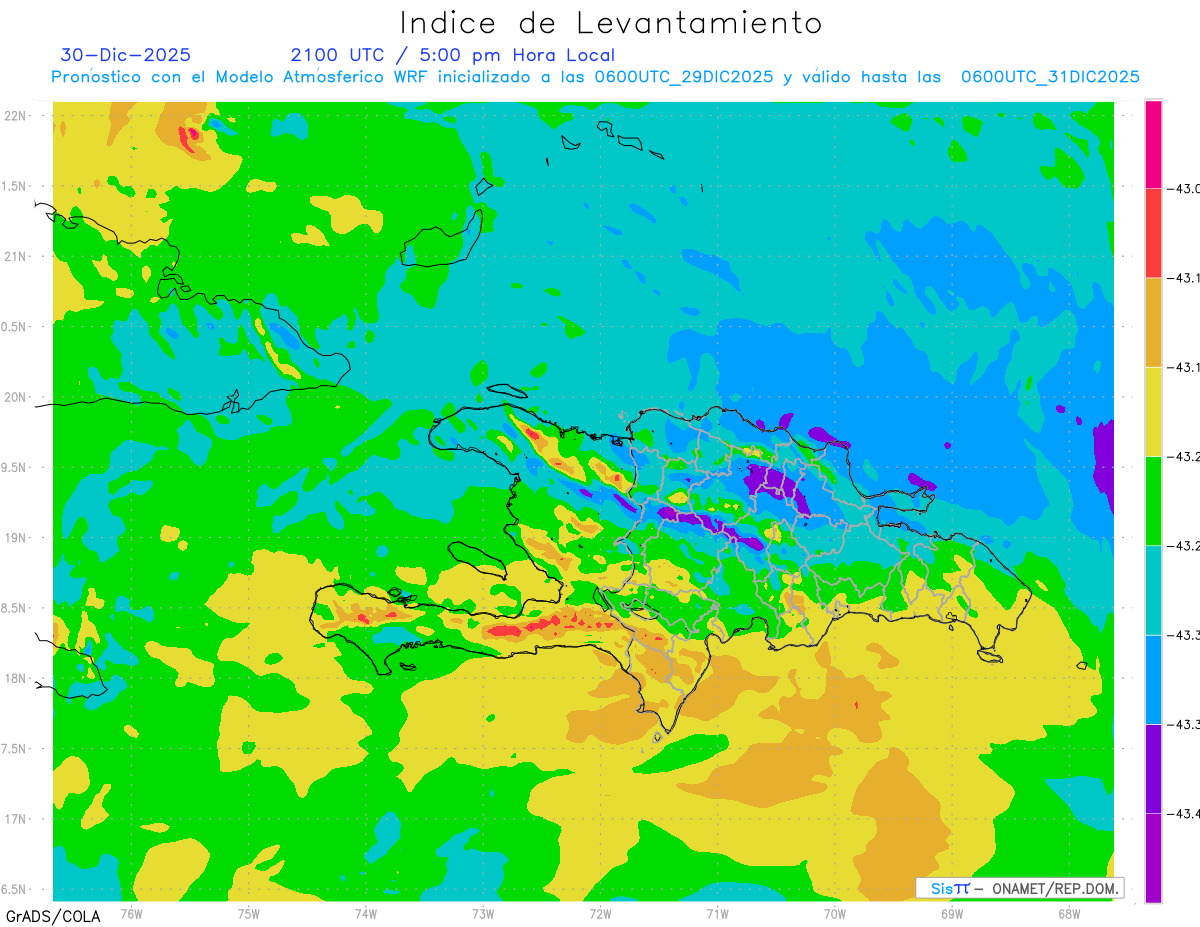Click the '18N' latitude label

point(16,679)
